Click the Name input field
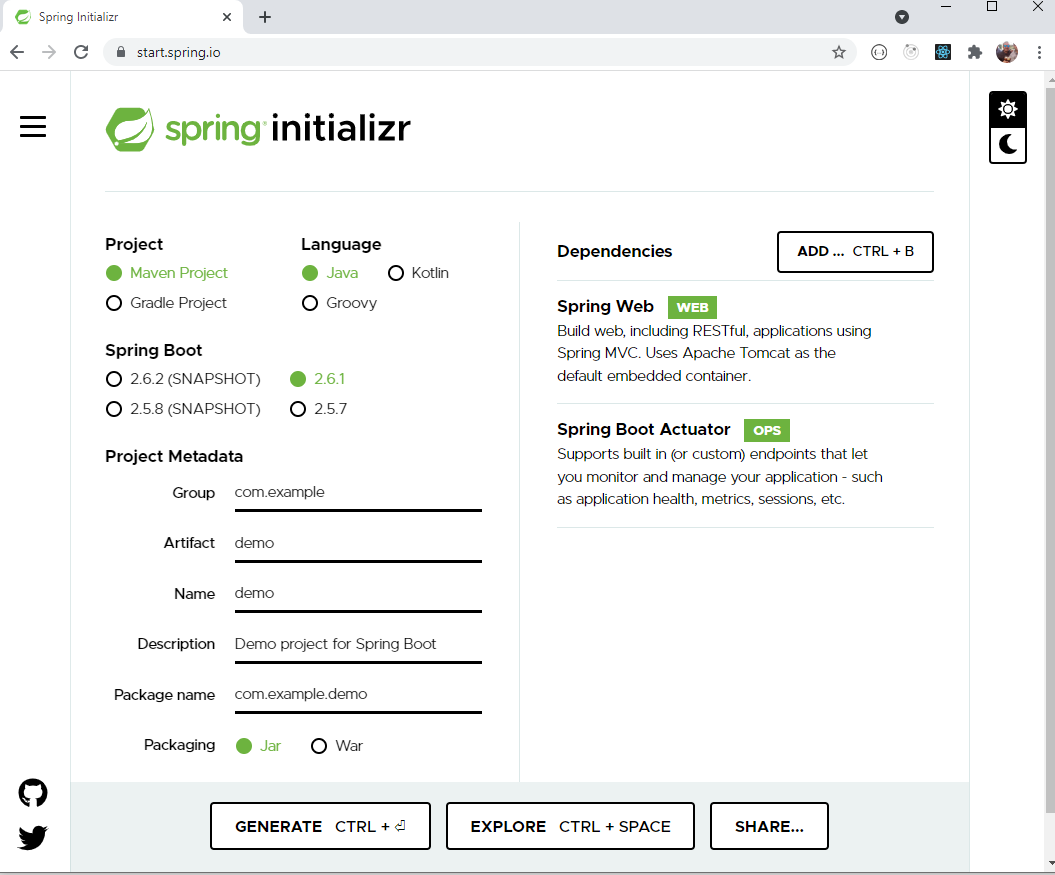 358,594
